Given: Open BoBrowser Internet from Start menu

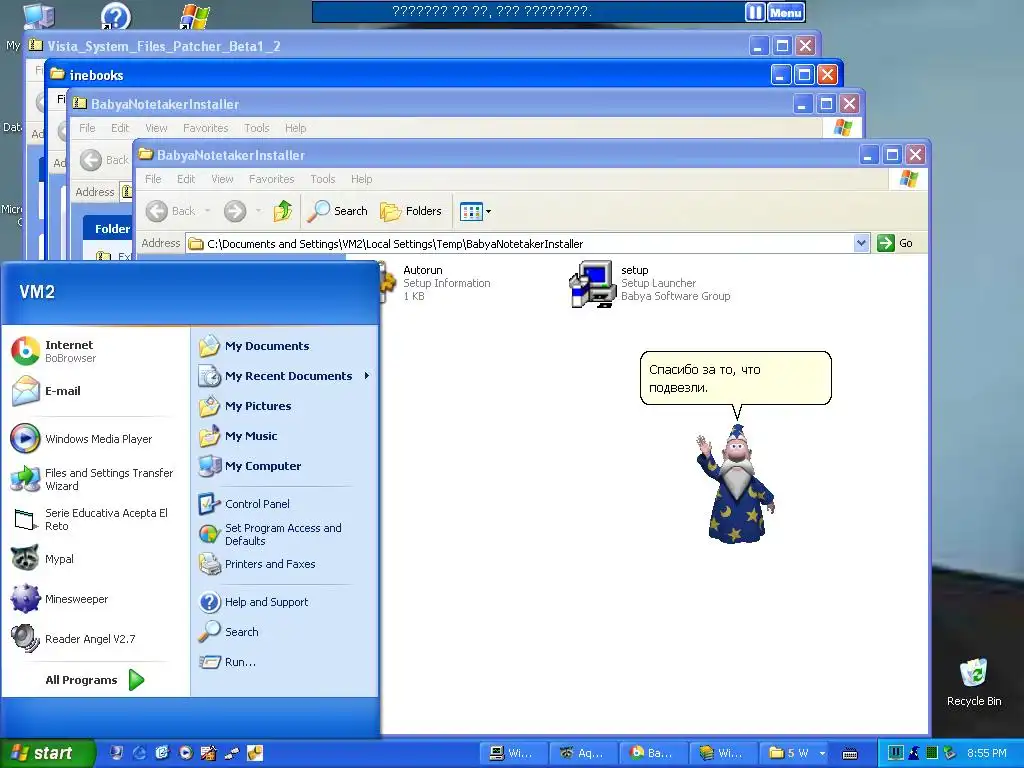Looking at the screenshot, I should tap(97, 351).
